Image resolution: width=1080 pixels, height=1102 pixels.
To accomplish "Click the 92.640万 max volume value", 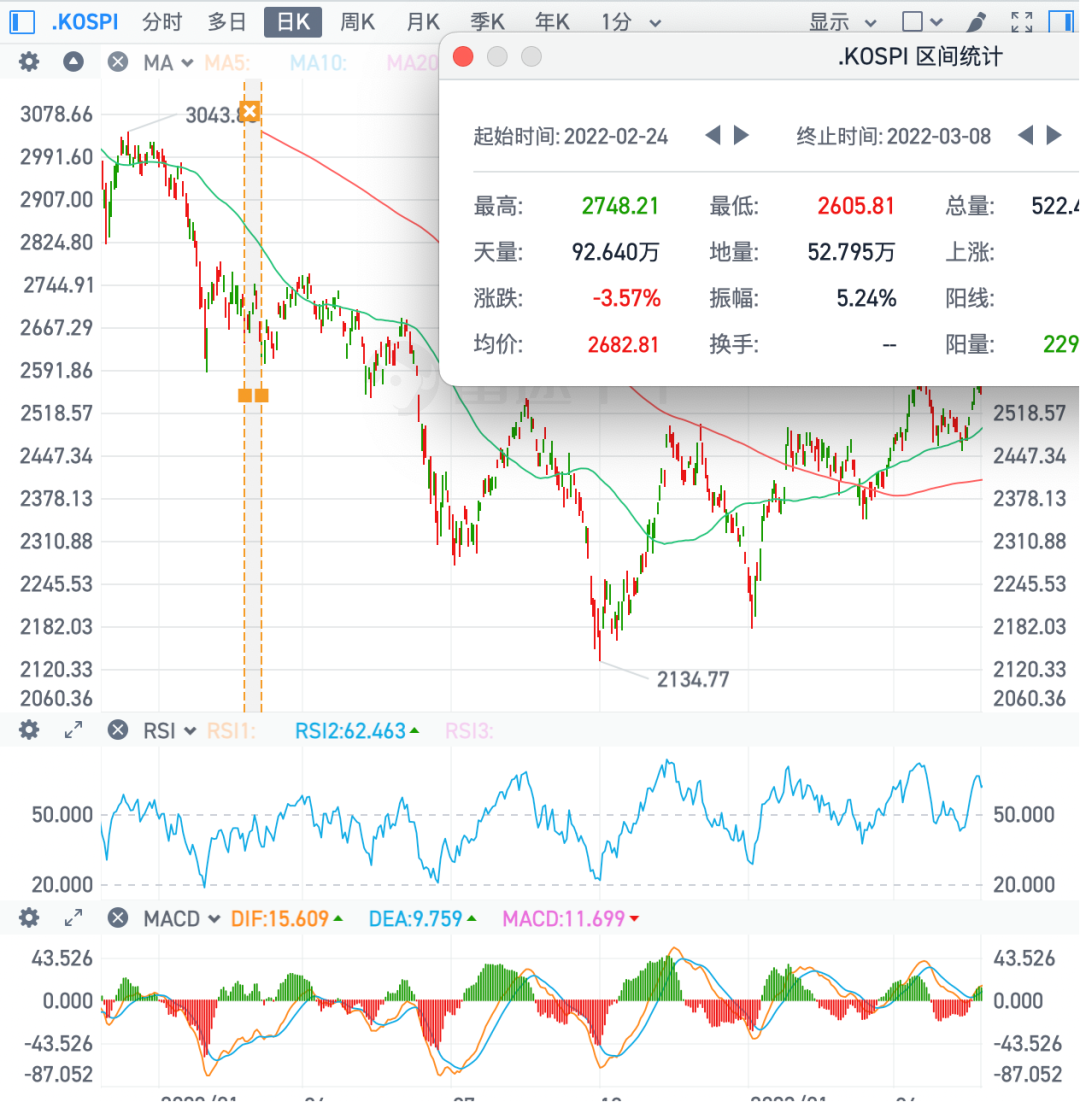I will [615, 252].
